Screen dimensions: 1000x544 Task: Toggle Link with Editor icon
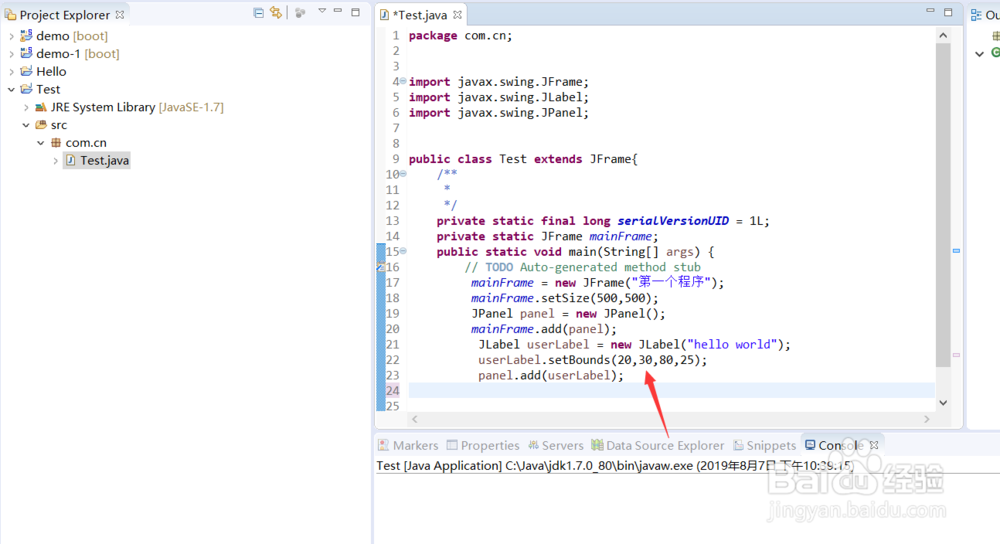(x=276, y=13)
